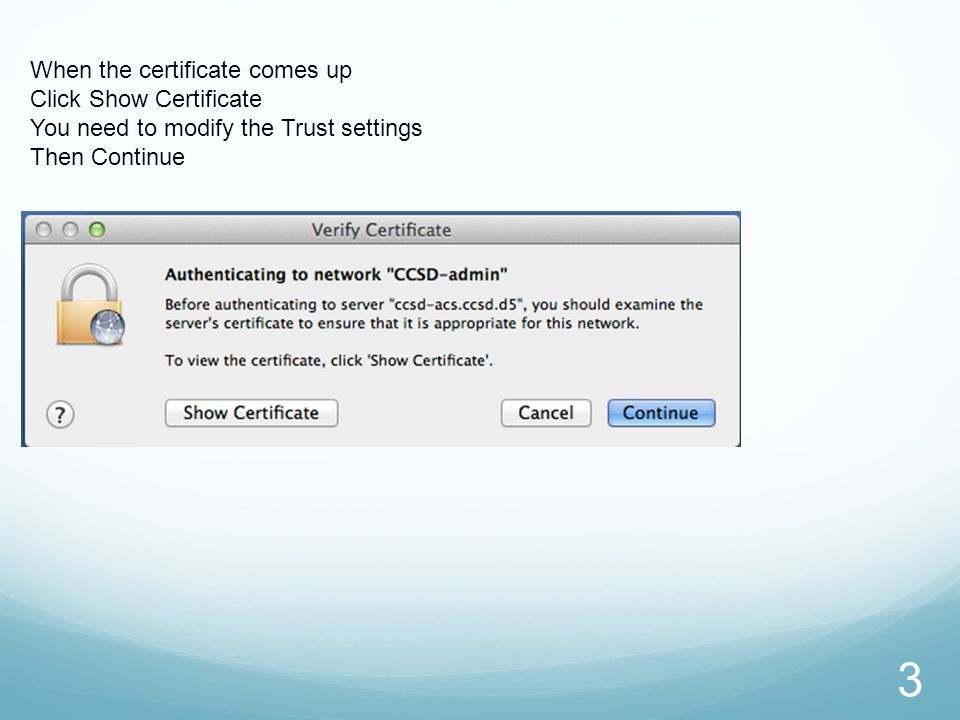Click the 'To view the certificate' sentence
This screenshot has width=960, height=720.
[329, 360]
